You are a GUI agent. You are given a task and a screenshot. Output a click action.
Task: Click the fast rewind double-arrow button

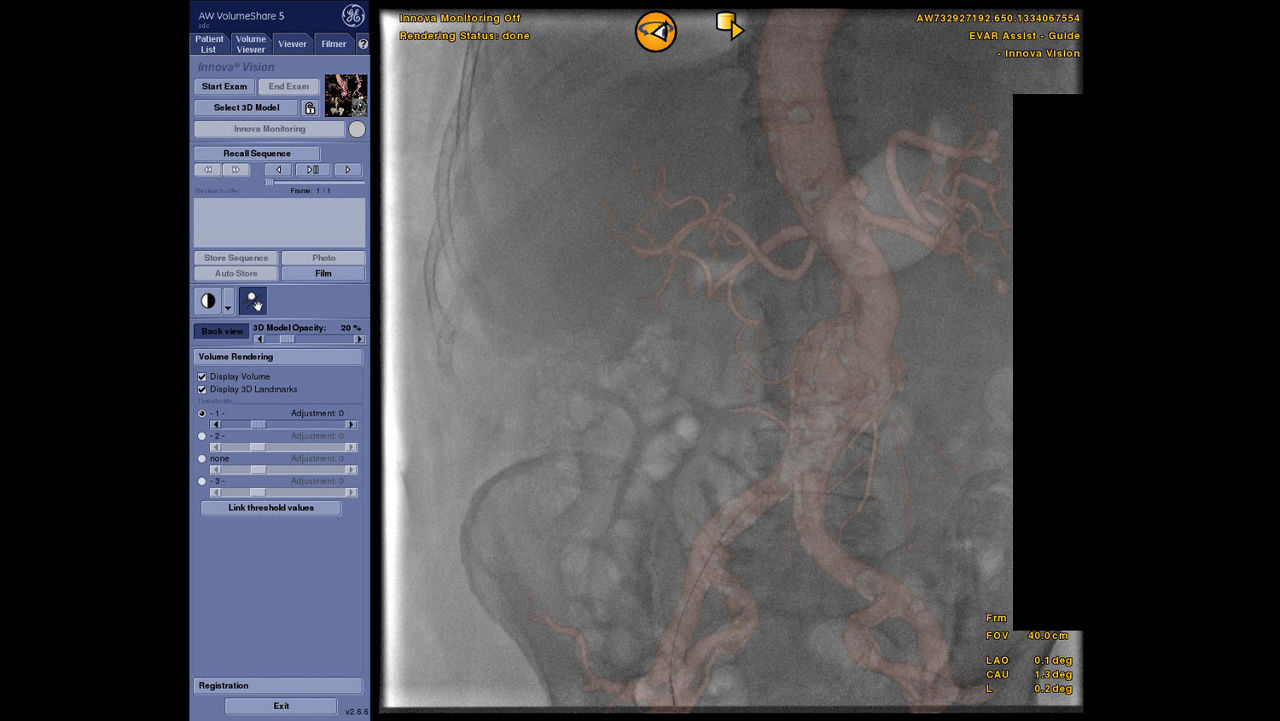coord(208,170)
